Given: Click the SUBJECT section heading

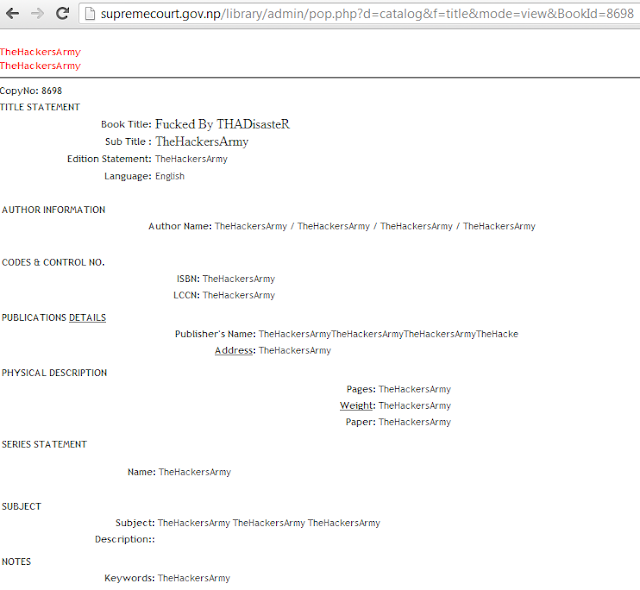Looking at the screenshot, I should click(21, 506).
